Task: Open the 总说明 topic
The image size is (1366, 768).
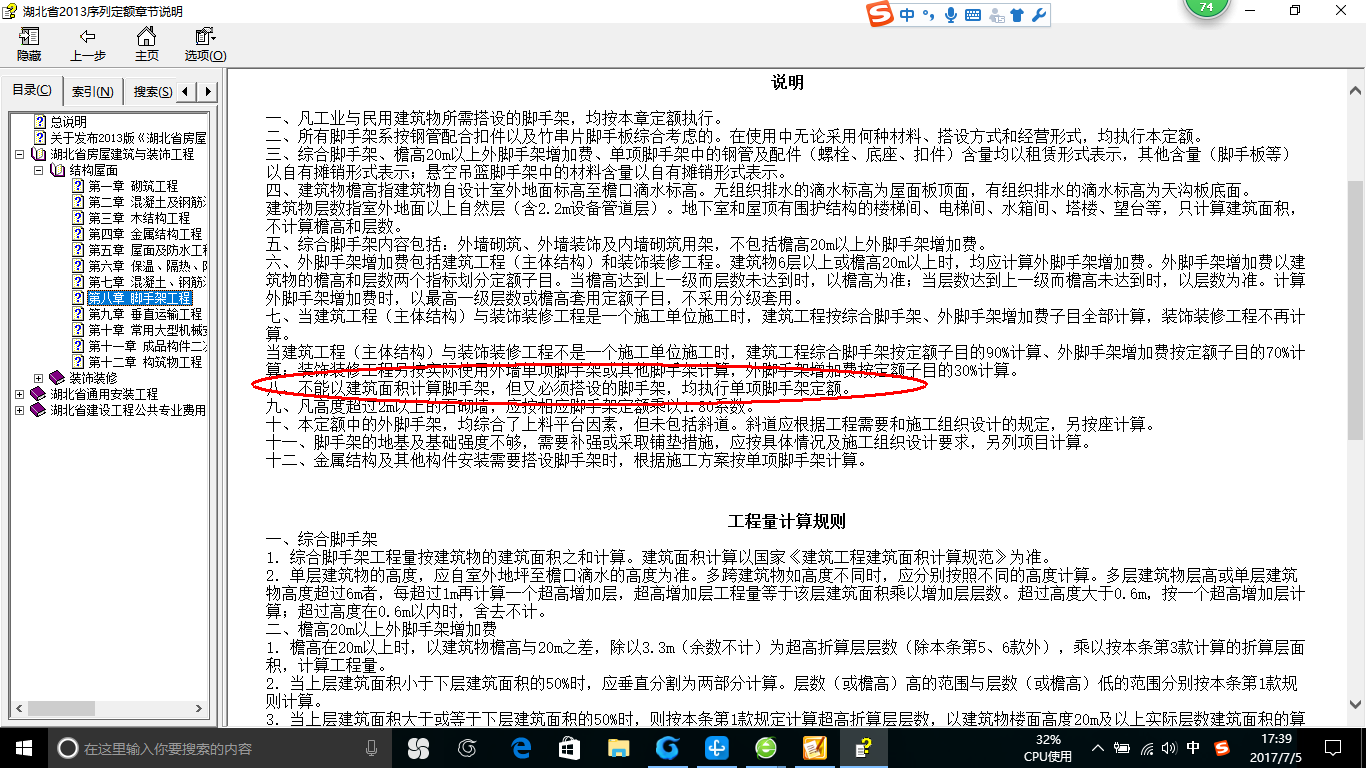Action: coord(68,122)
